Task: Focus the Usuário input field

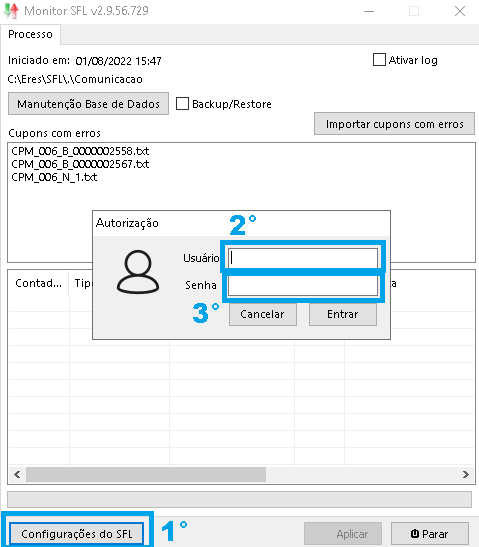Action: click(x=303, y=258)
